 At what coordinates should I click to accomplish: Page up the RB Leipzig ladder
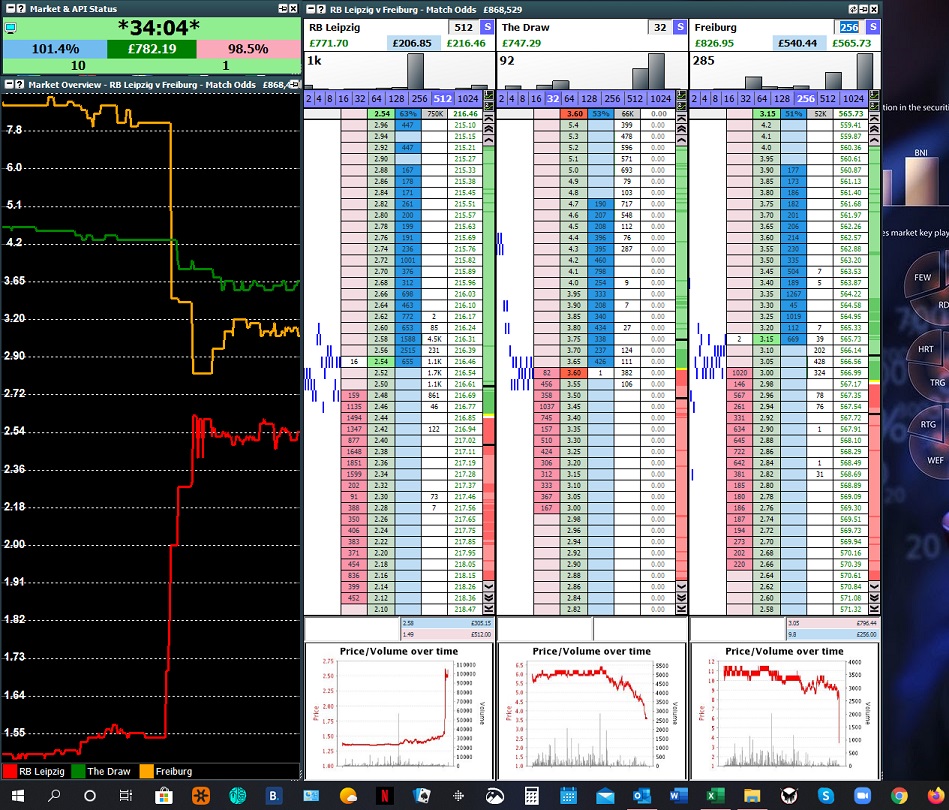489,128
